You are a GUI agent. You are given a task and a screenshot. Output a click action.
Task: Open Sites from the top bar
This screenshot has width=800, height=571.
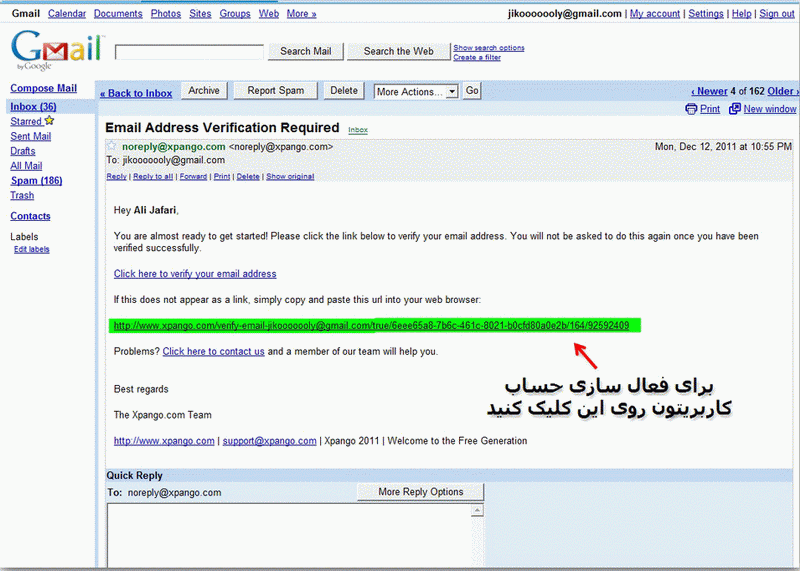tap(200, 14)
